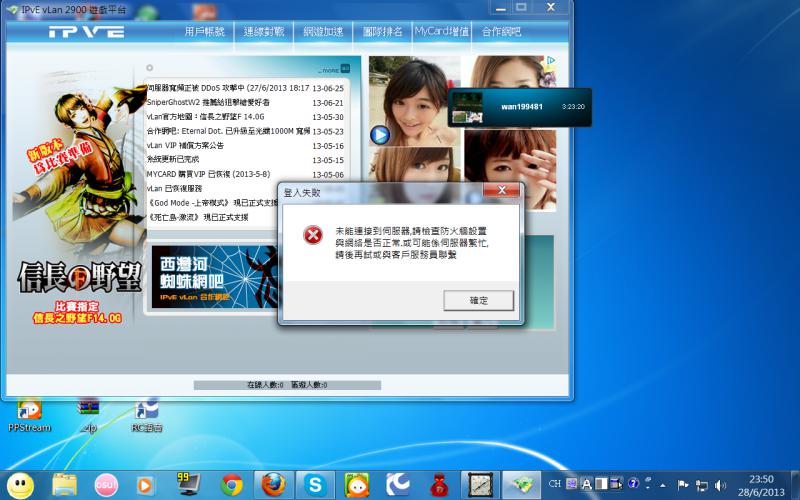The height and width of the screenshot is (500, 800).
Task: Switch to Firefox in the taskbar
Action: click(273, 485)
